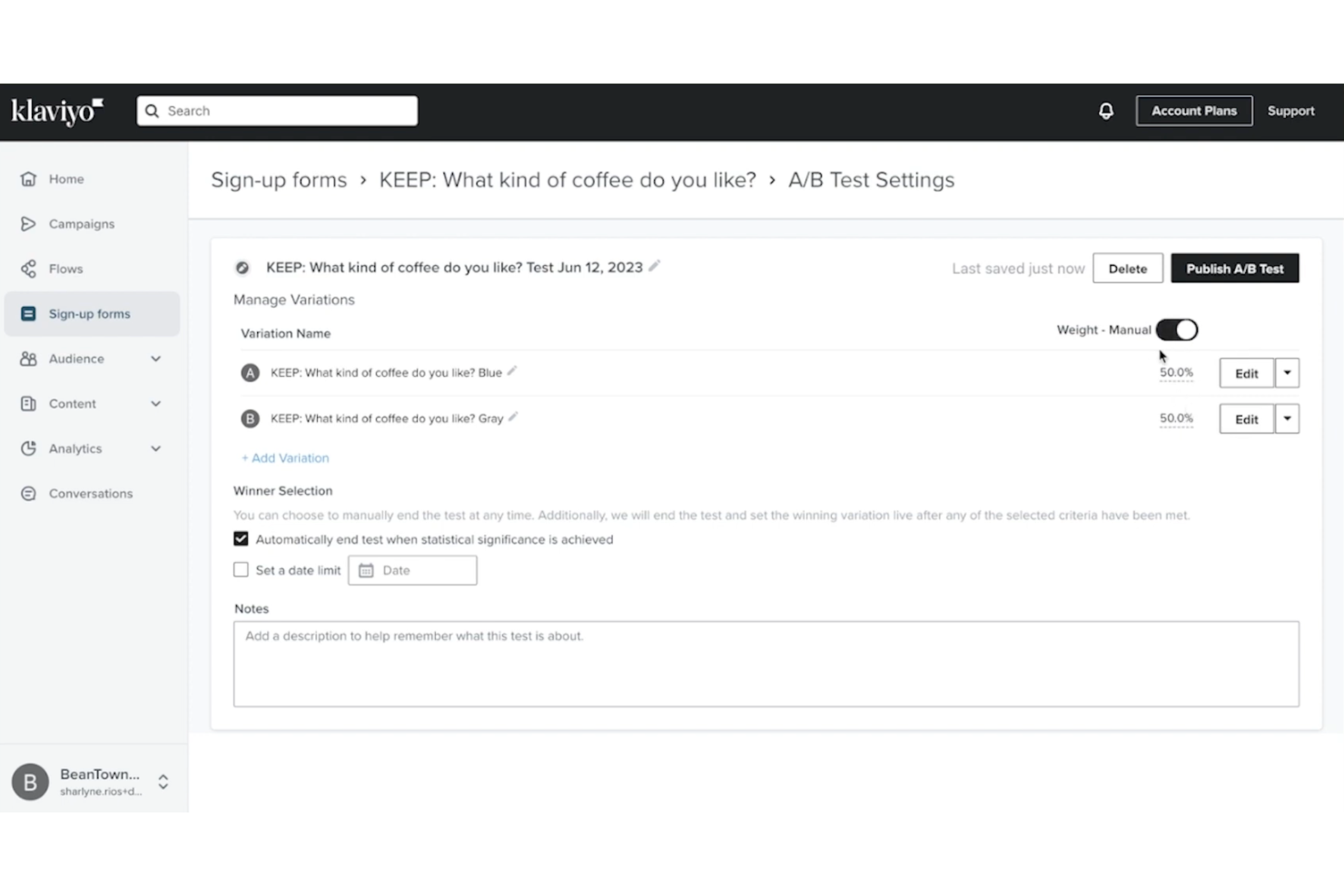Enable the Set a date limit checkbox

coord(241,569)
